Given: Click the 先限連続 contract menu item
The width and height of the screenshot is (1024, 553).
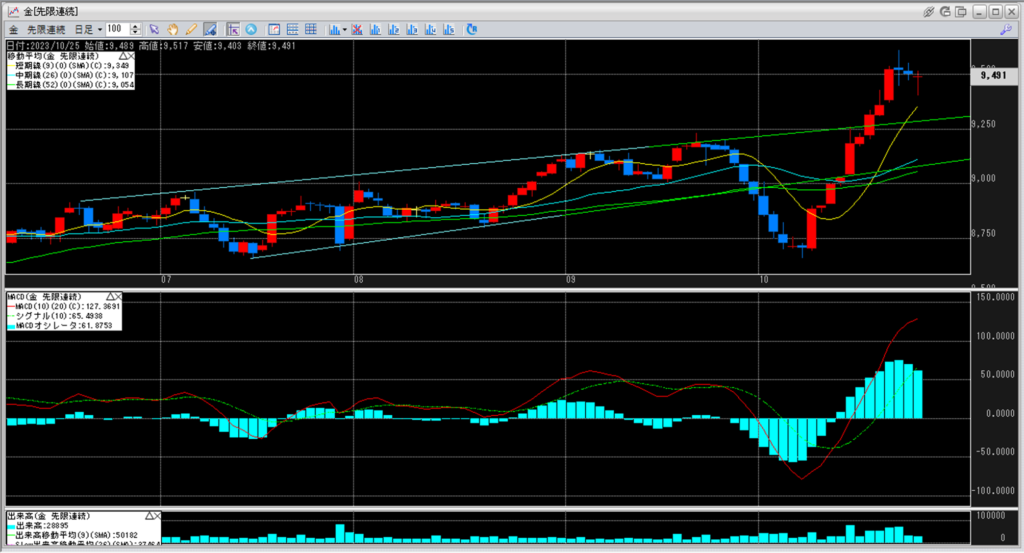Looking at the screenshot, I should [46, 29].
